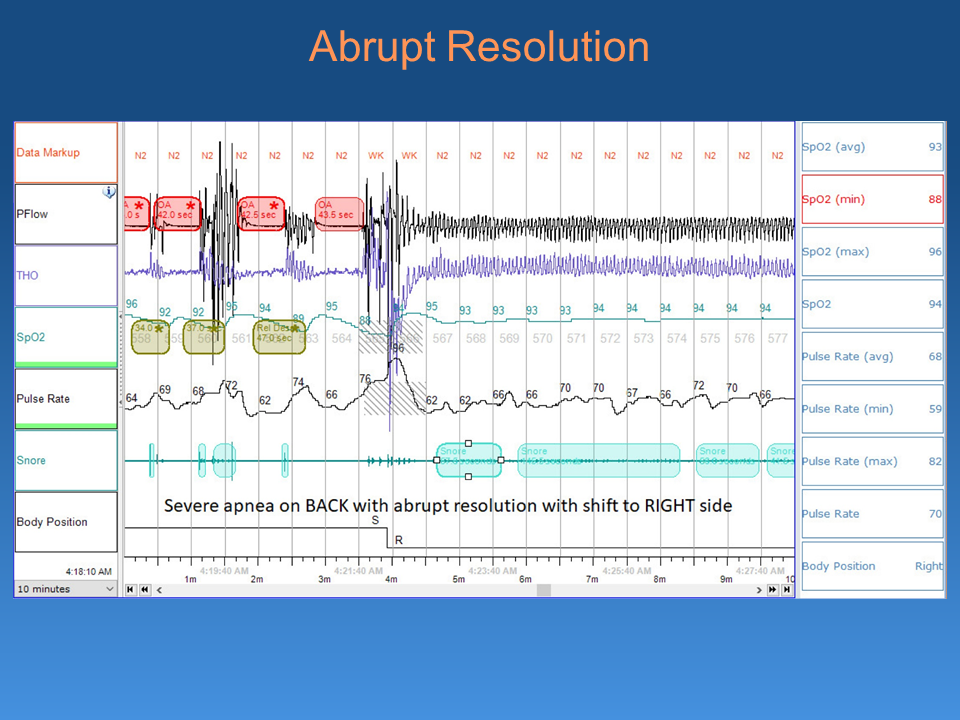Select the first selected Snore event box
The width and height of the screenshot is (960, 720).
click(468, 459)
